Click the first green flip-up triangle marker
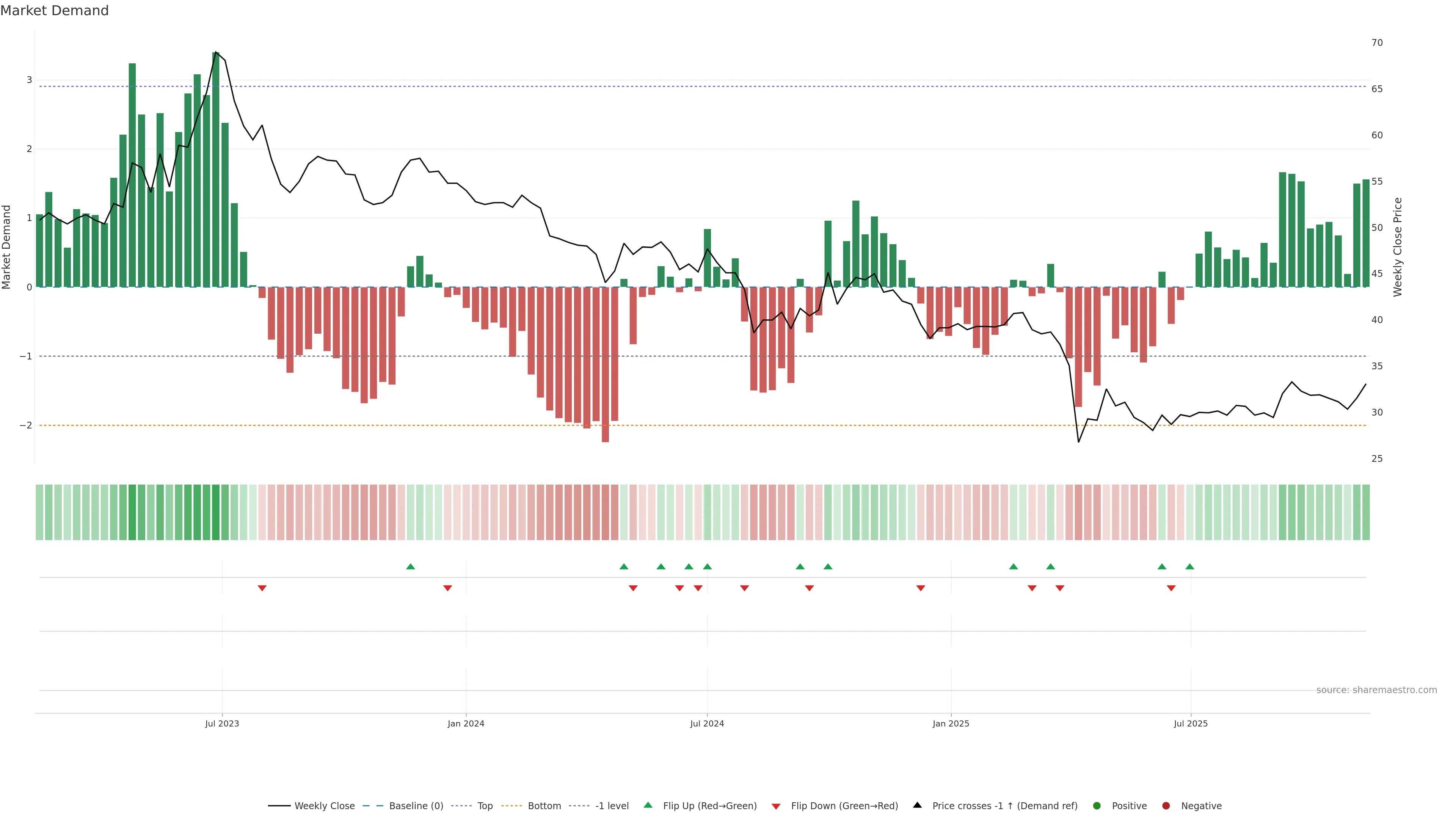The width and height of the screenshot is (1456, 819). click(410, 567)
